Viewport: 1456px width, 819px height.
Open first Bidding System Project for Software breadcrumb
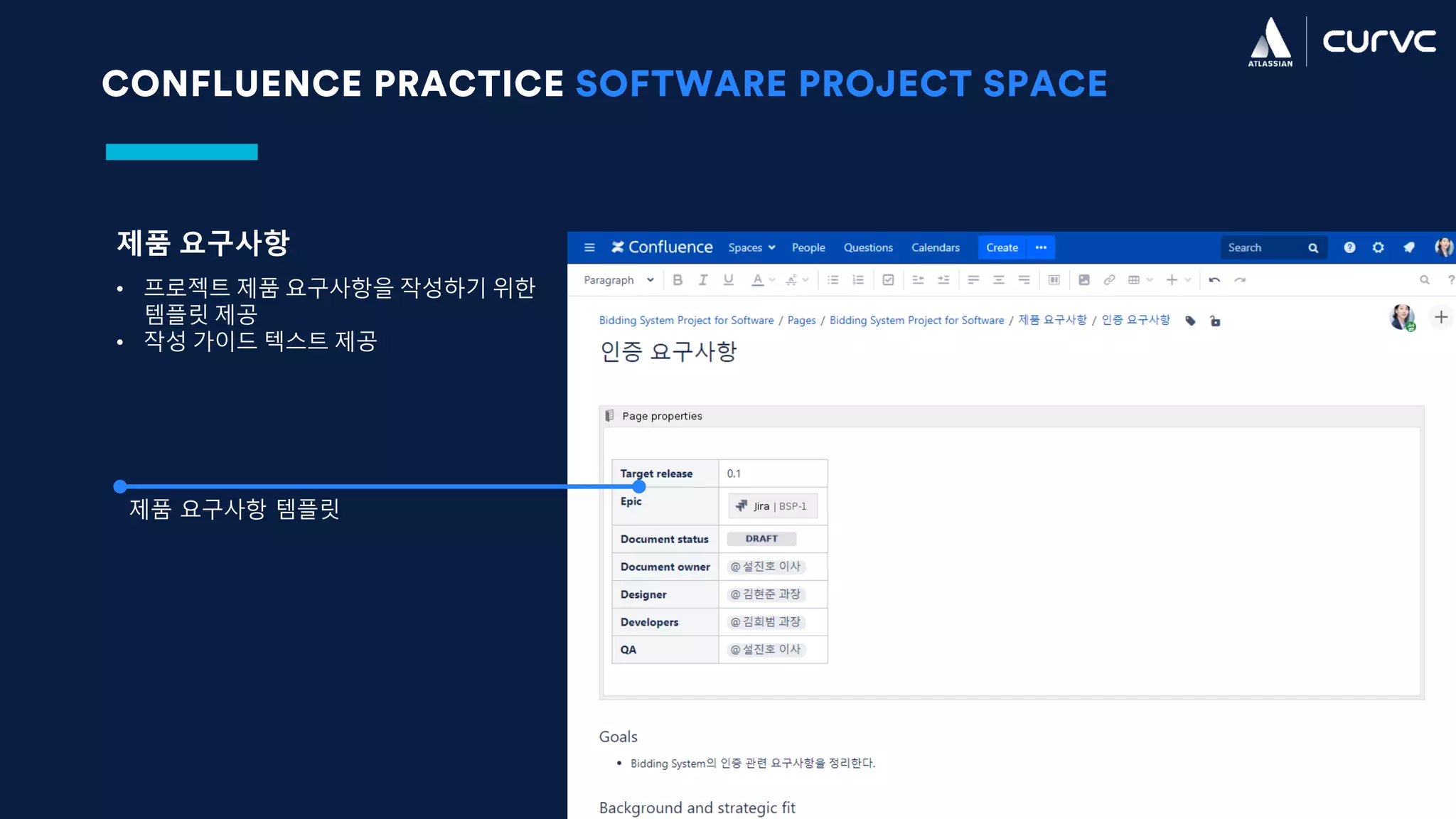[x=686, y=321]
